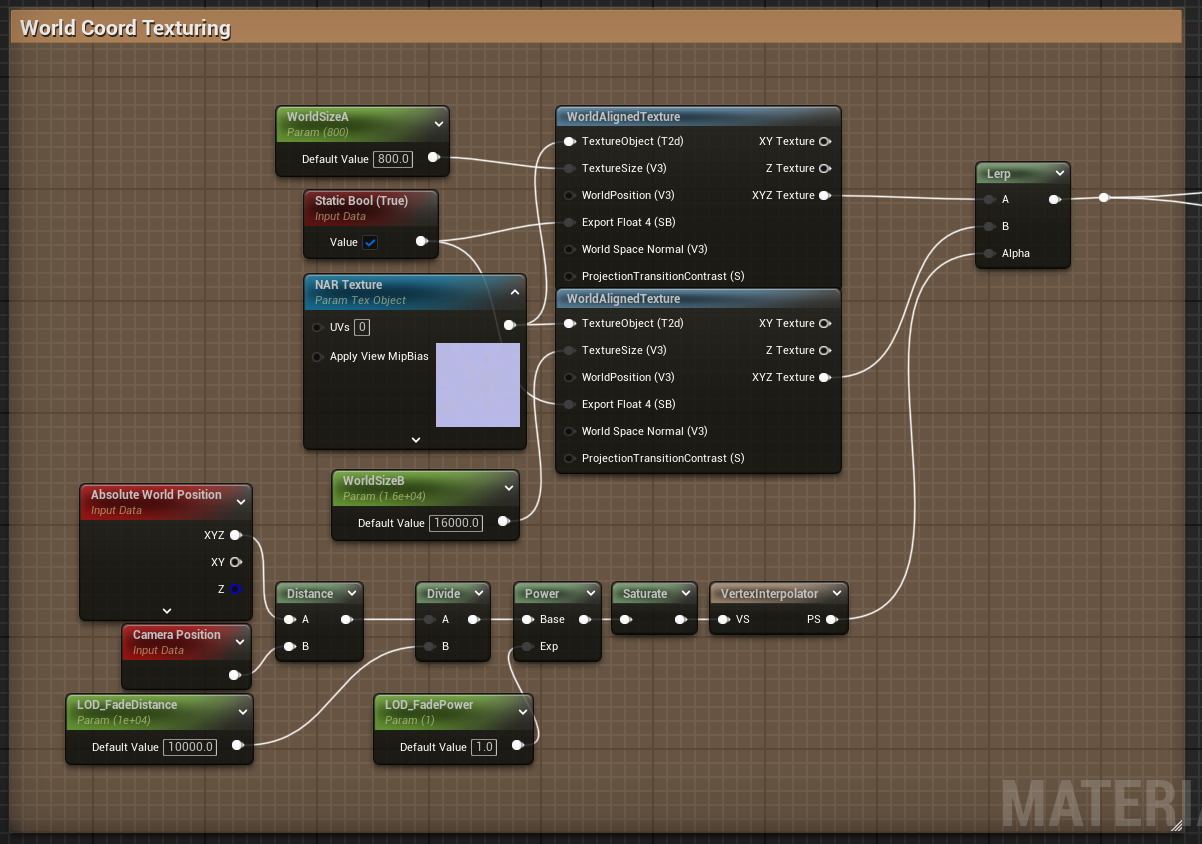Image resolution: width=1202 pixels, height=844 pixels.
Task: Open WorldSizeB node dropdown chevron
Action: click(508, 488)
